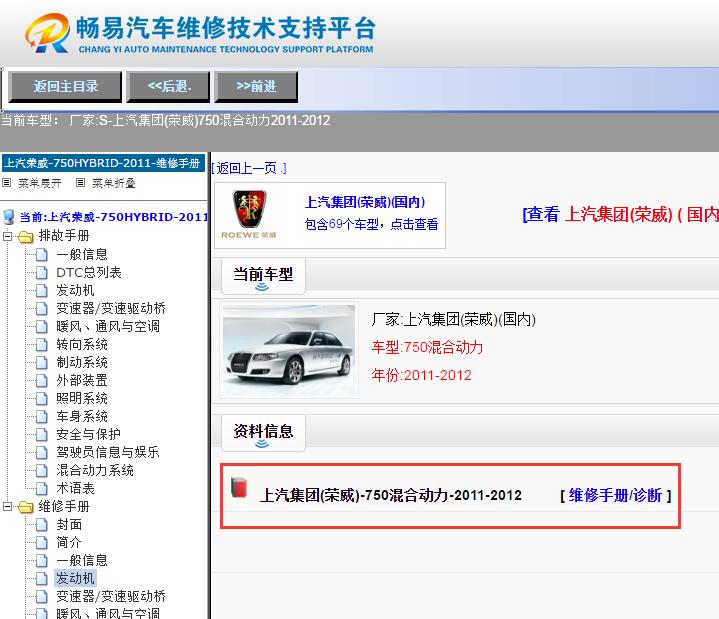
Task: Click page icon beside 混合动力系统
Action: tap(42, 470)
